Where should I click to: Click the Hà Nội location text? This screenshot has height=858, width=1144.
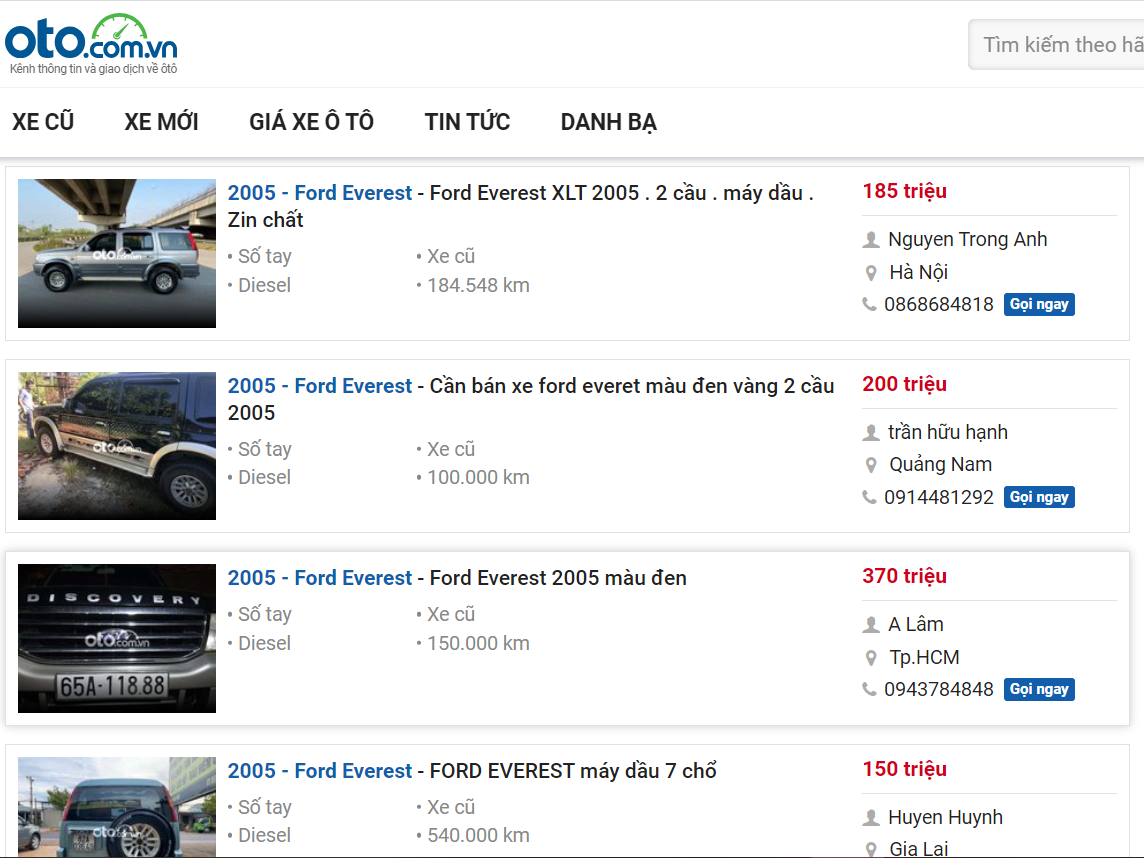(919, 273)
